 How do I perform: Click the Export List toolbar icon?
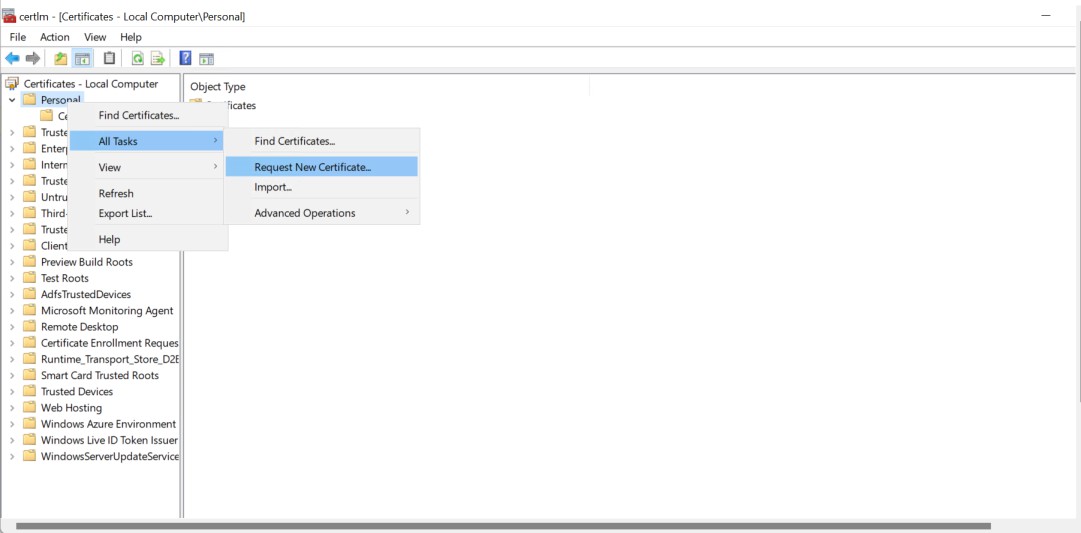coord(158,59)
